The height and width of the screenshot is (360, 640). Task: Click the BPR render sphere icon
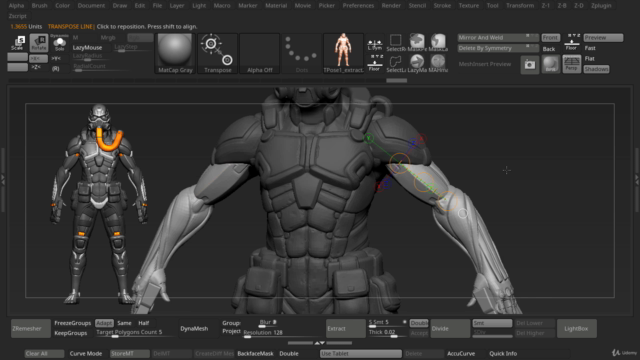tap(551, 64)
